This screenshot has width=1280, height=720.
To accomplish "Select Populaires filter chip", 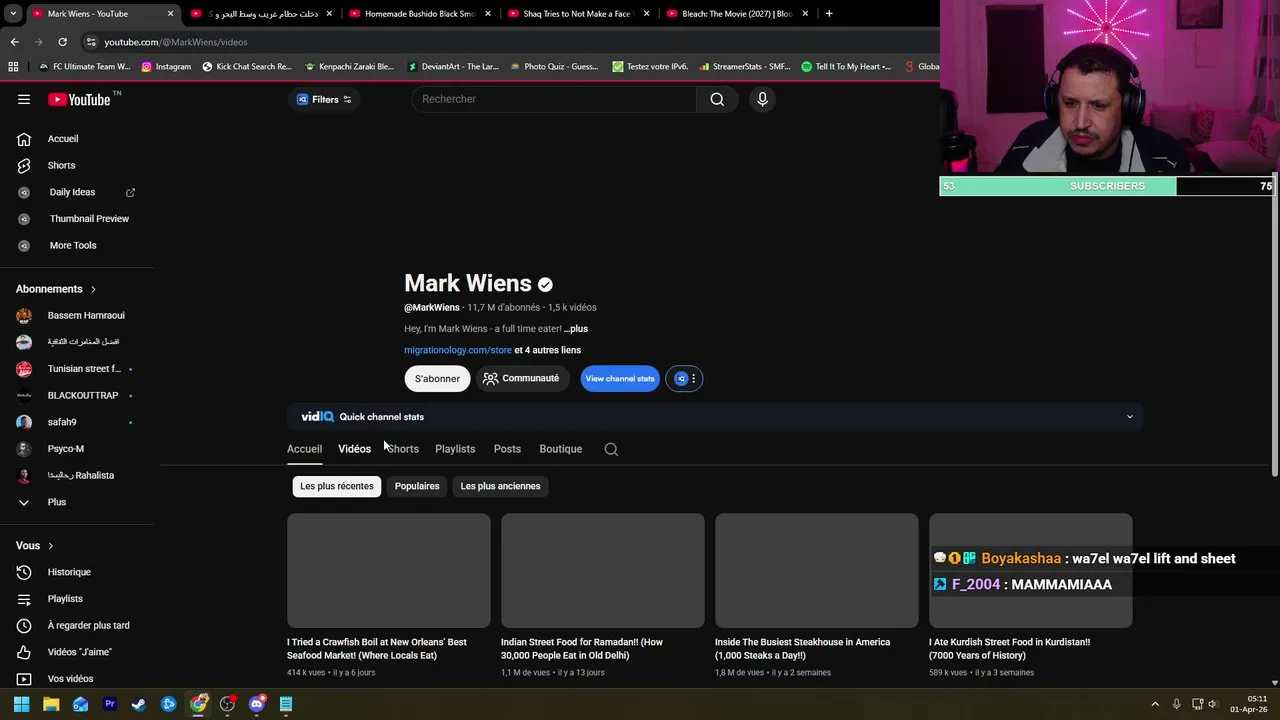I will point(417,486).
